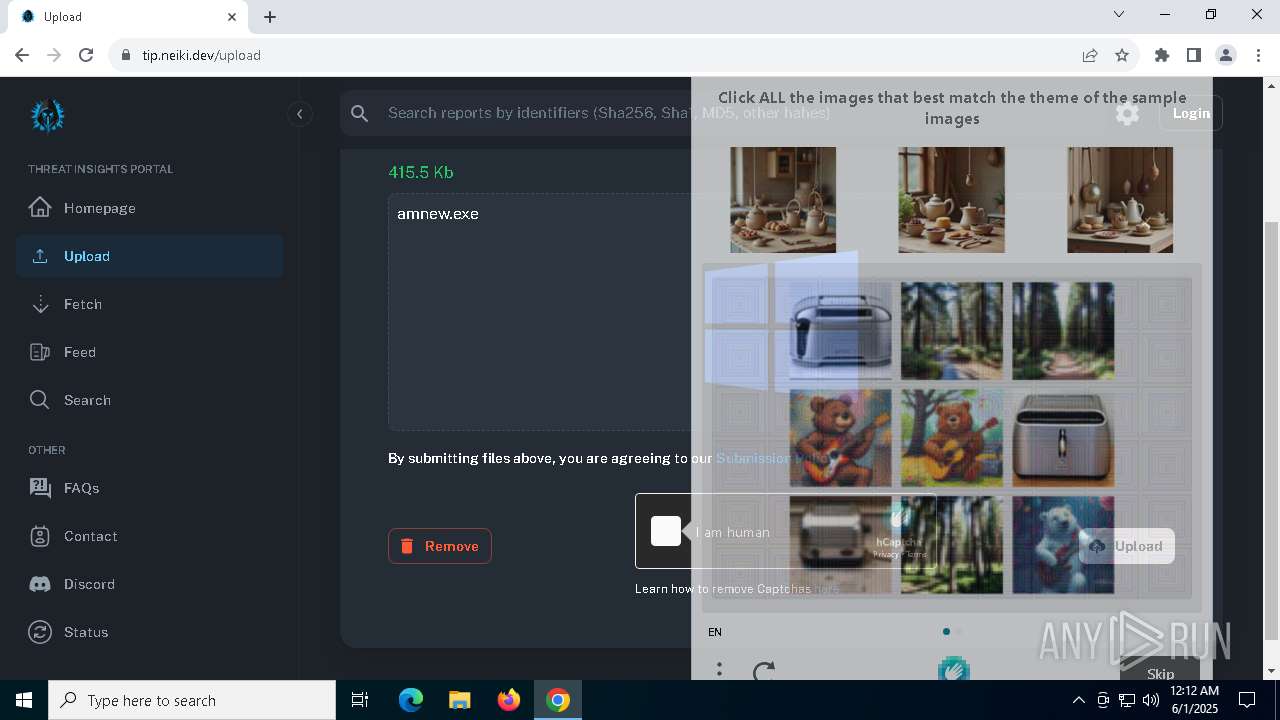Click the Discord icon in sidebar

[40, 584]
